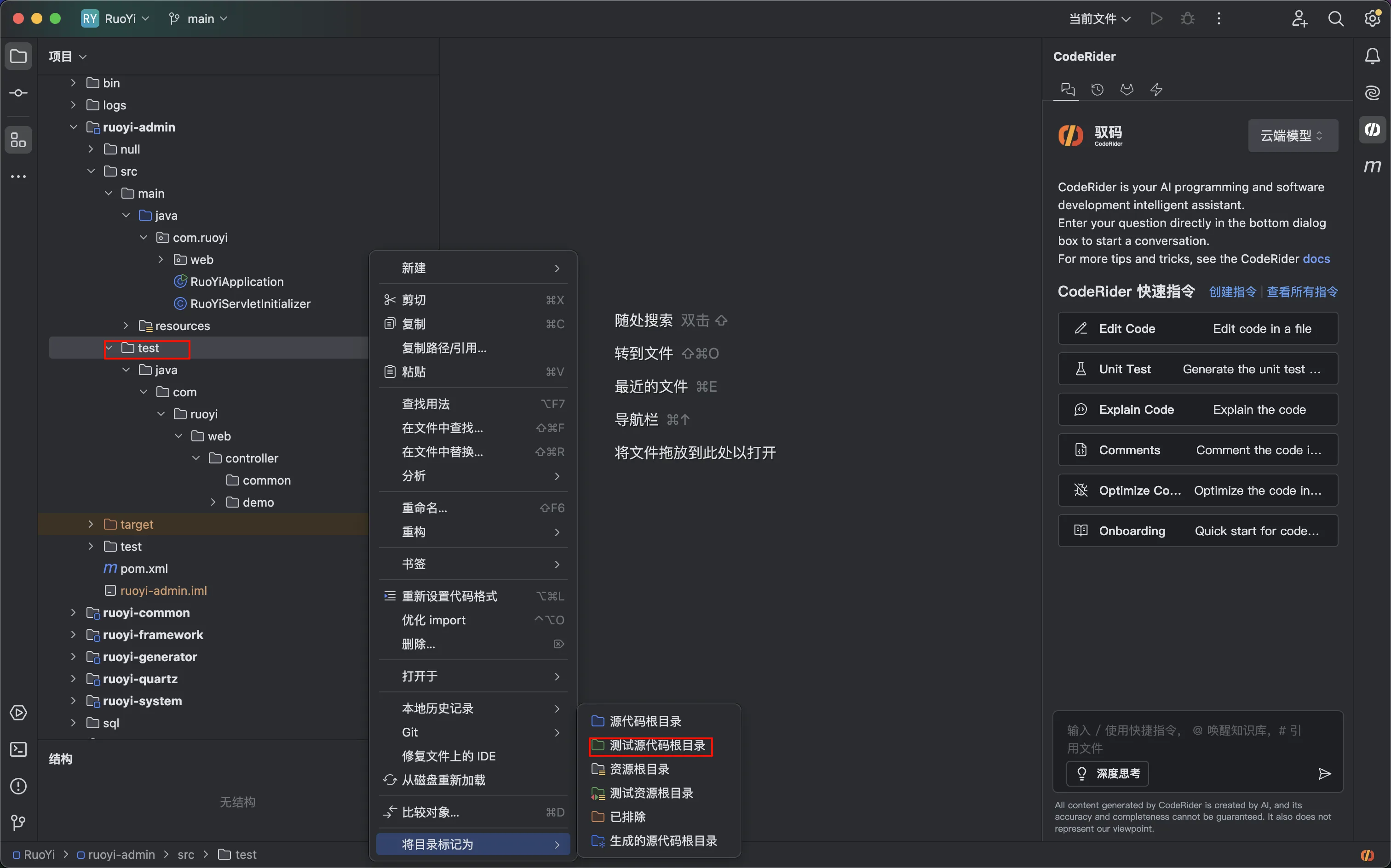Open the 云端模型 model dropdown

[1292, 136]
